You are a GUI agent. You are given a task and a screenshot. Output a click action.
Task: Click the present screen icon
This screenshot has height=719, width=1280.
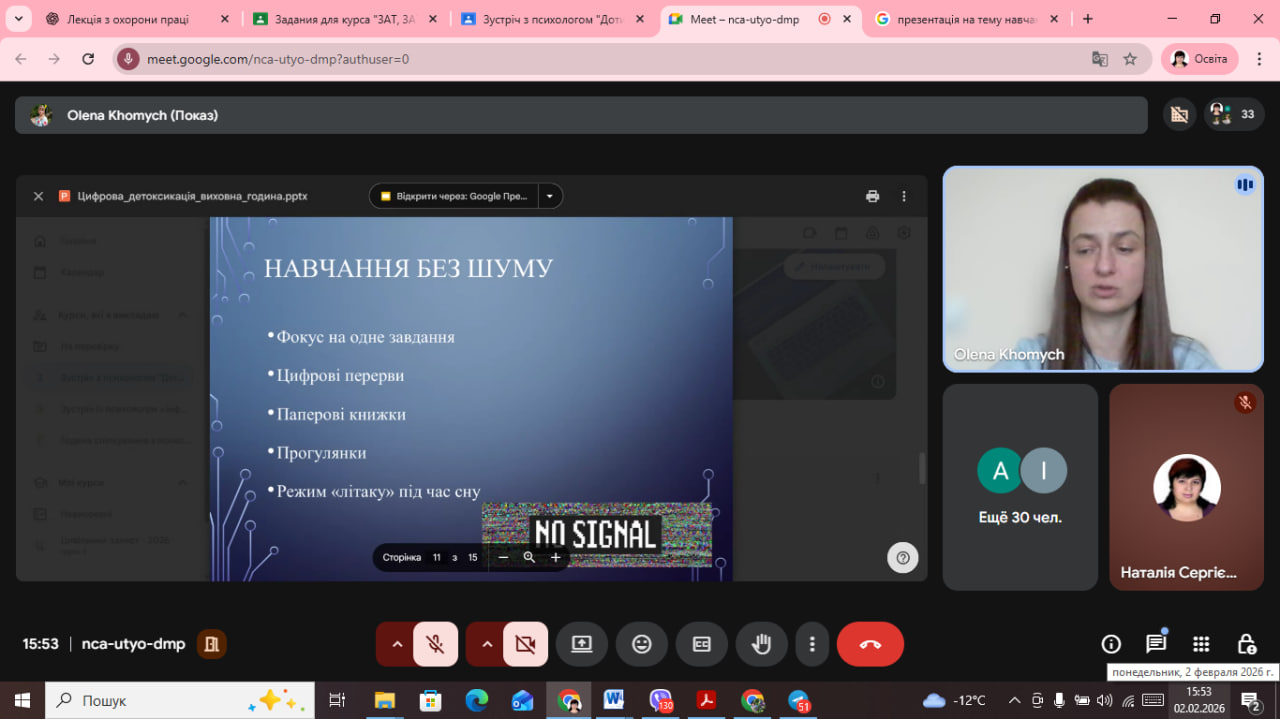(582, 644)
